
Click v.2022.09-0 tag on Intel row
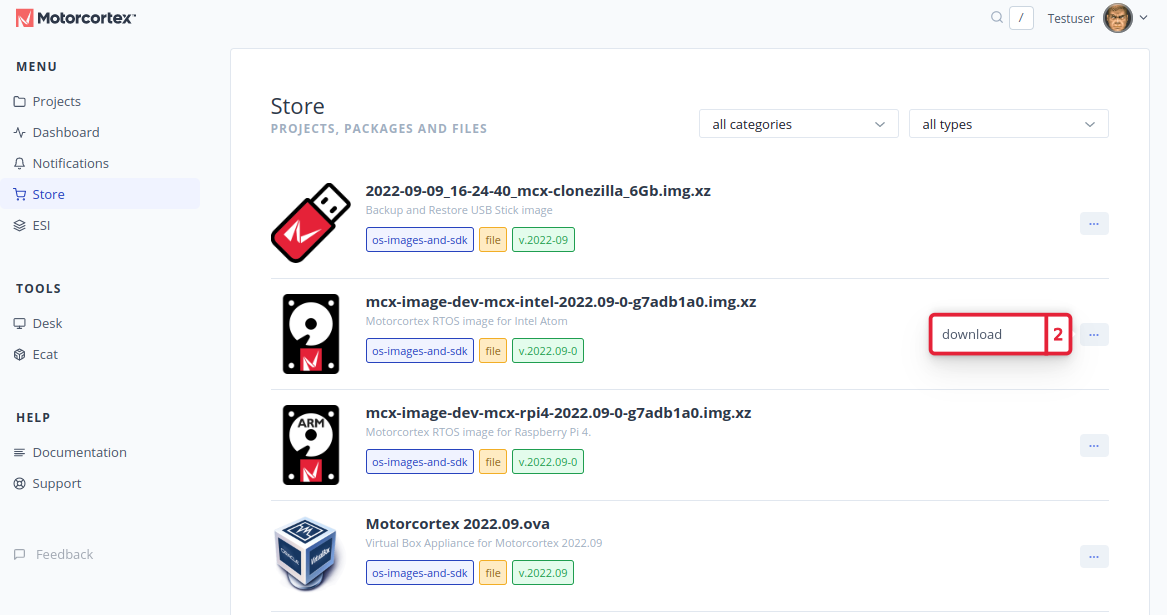(548, 351)
